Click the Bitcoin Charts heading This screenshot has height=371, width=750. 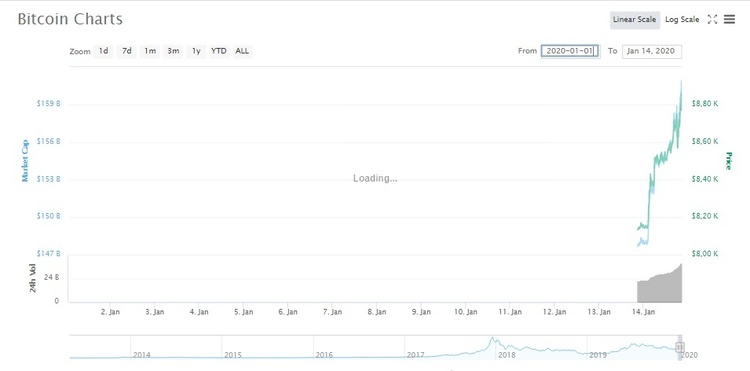pos(70,19)
